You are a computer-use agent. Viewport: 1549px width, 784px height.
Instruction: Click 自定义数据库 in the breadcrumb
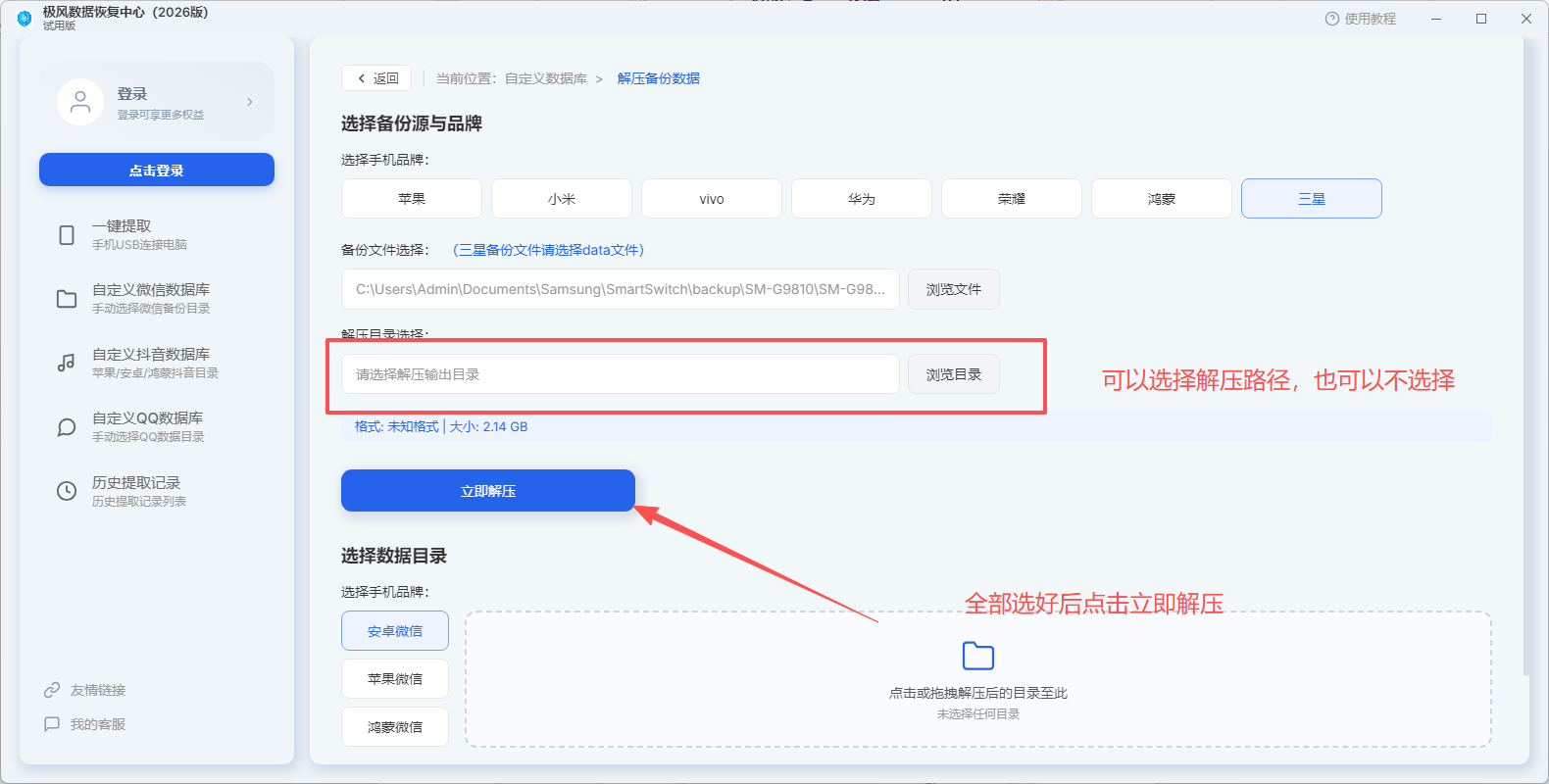pyautogui.click(x=546, y=78)
